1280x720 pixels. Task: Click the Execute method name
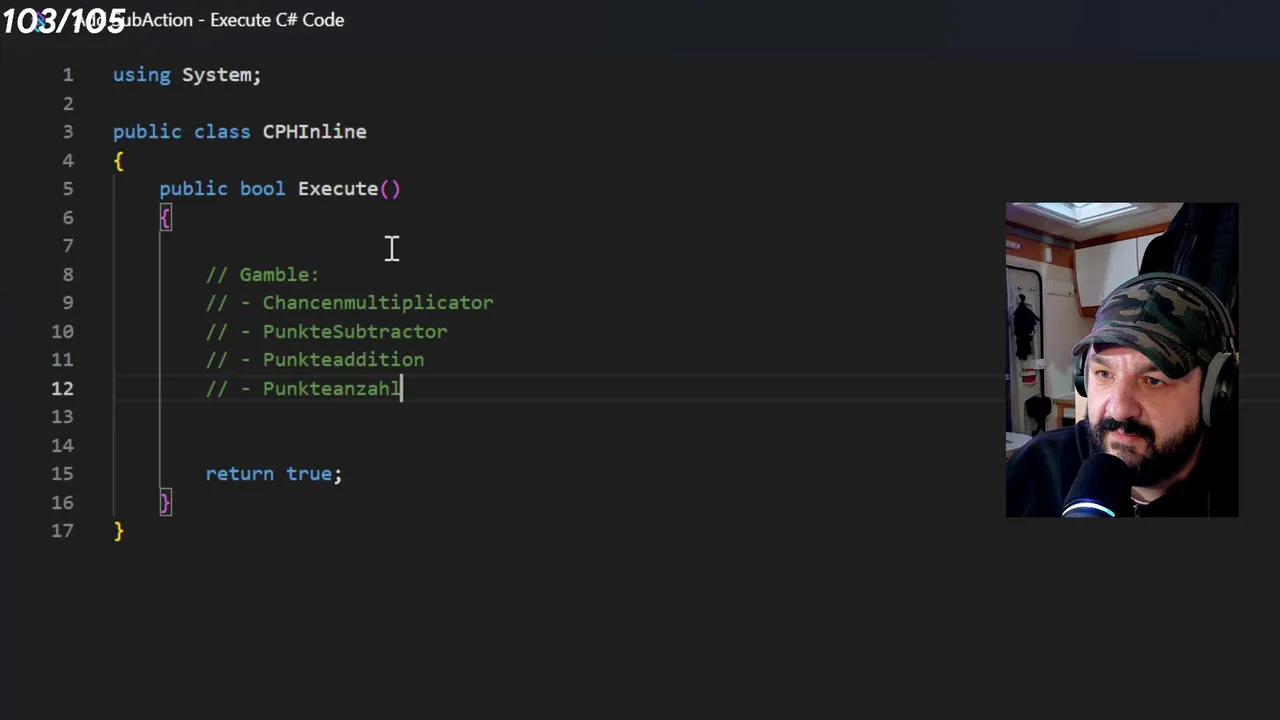coord(338,189)
